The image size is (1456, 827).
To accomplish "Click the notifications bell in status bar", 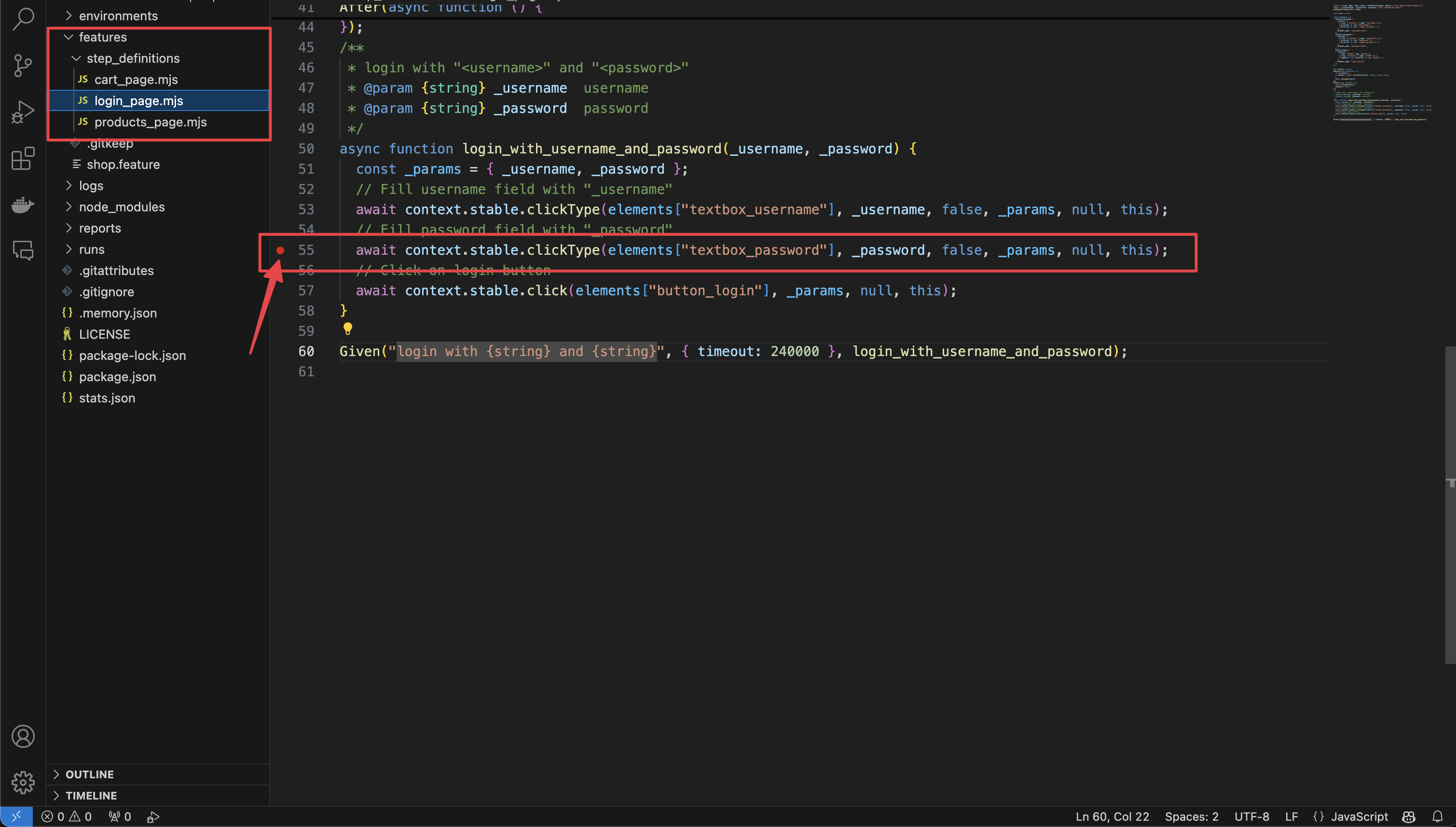I will point(1437,817).
